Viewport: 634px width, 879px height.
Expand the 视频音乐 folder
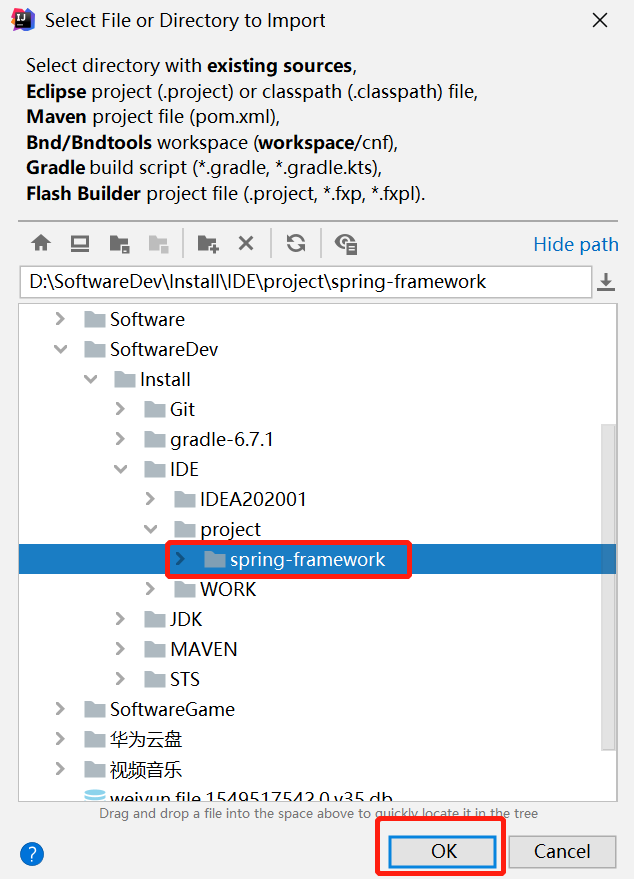[60, 769]
